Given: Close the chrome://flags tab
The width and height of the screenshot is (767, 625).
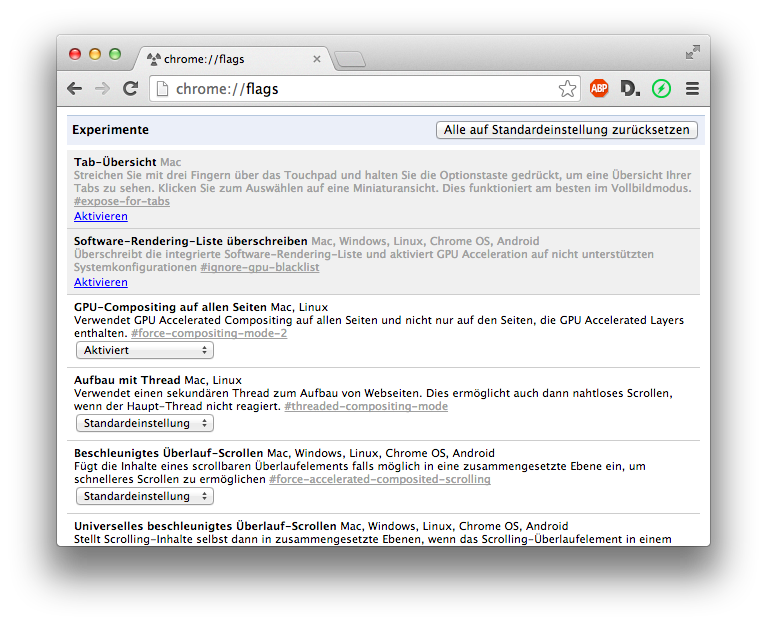Looking at the screenshot, I should point(317,59).
